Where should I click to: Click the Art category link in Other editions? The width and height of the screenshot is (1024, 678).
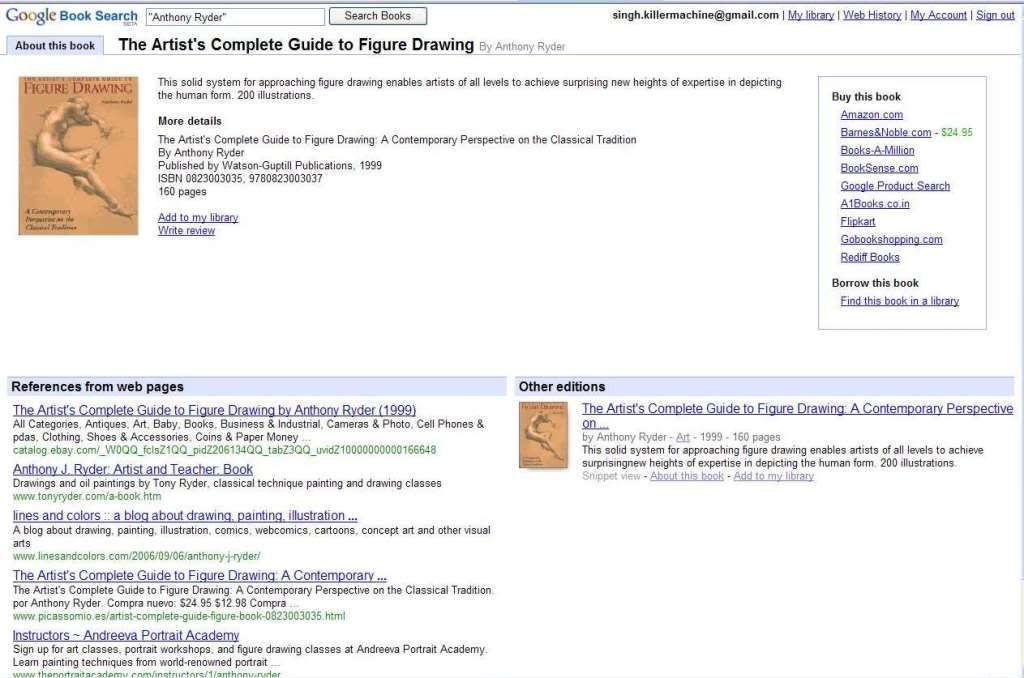point(682,437)
